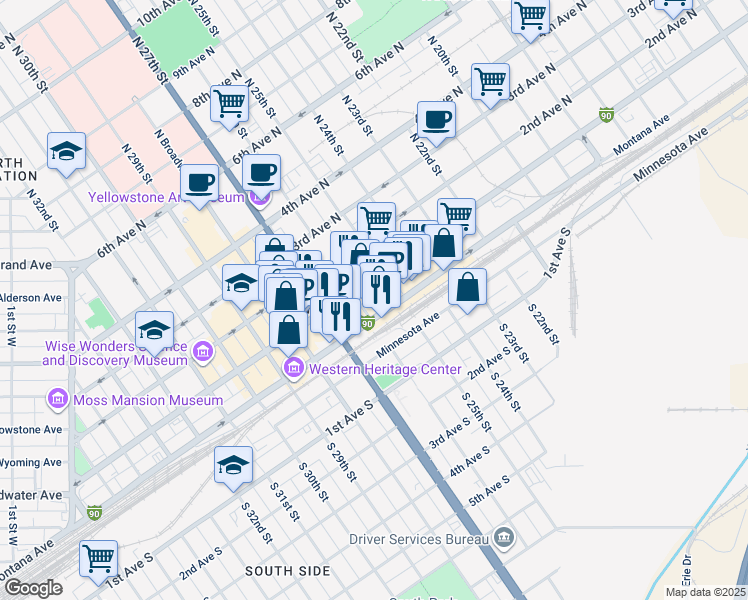Select the Western Heritage Center label
Screen dimensions: 748x600
(x=385, y=370)
